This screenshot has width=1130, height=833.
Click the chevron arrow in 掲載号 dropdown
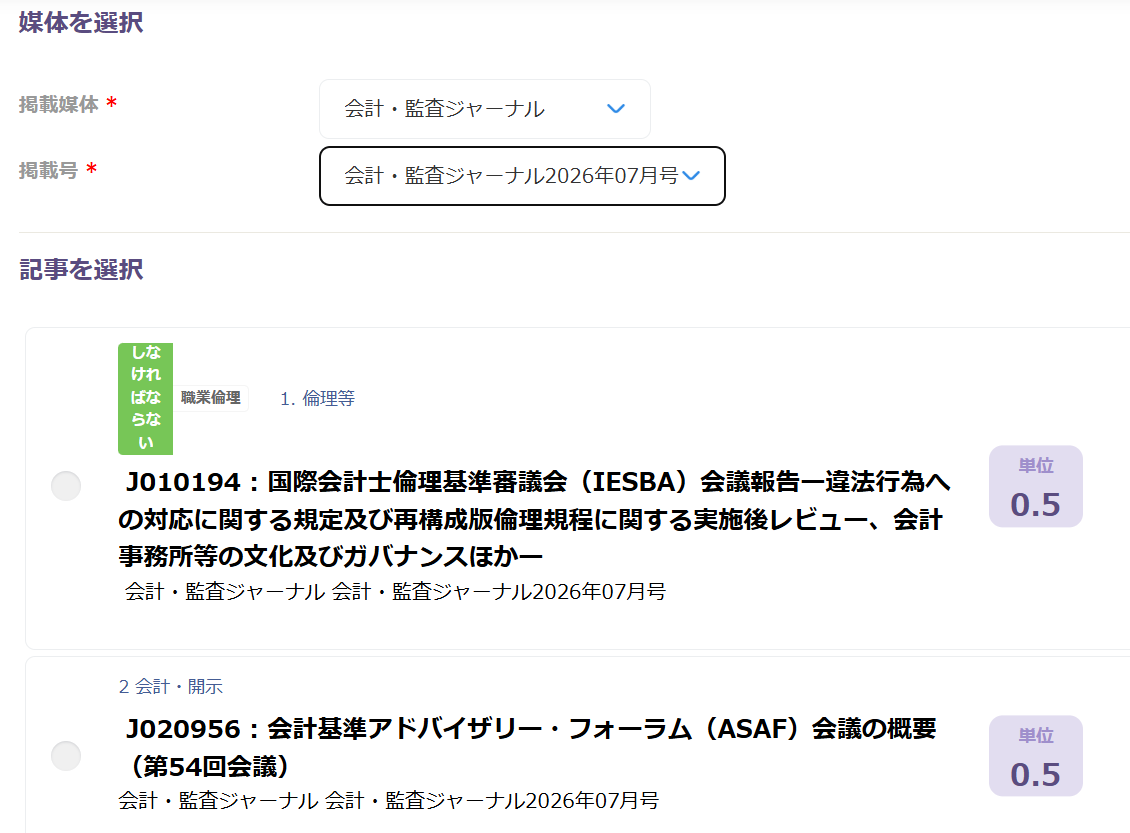coord(691,176)
